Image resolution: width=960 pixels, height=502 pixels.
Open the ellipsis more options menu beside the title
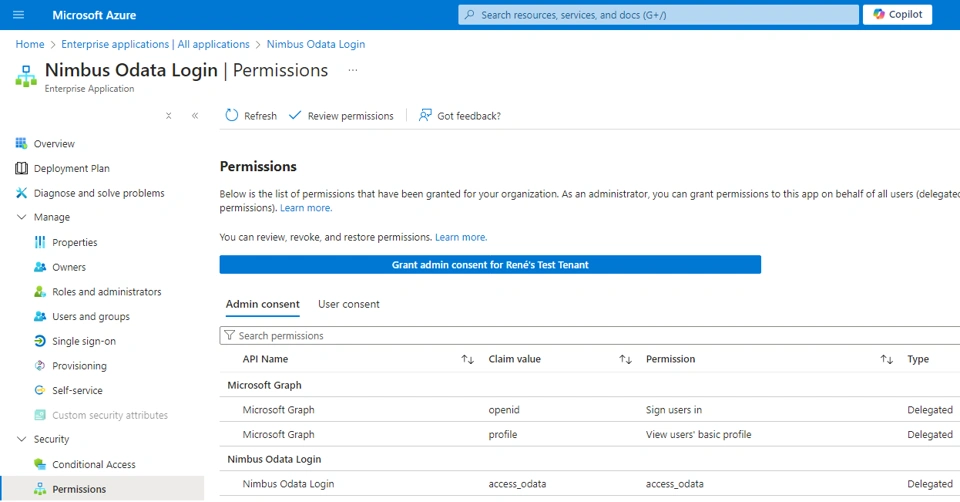353,70
